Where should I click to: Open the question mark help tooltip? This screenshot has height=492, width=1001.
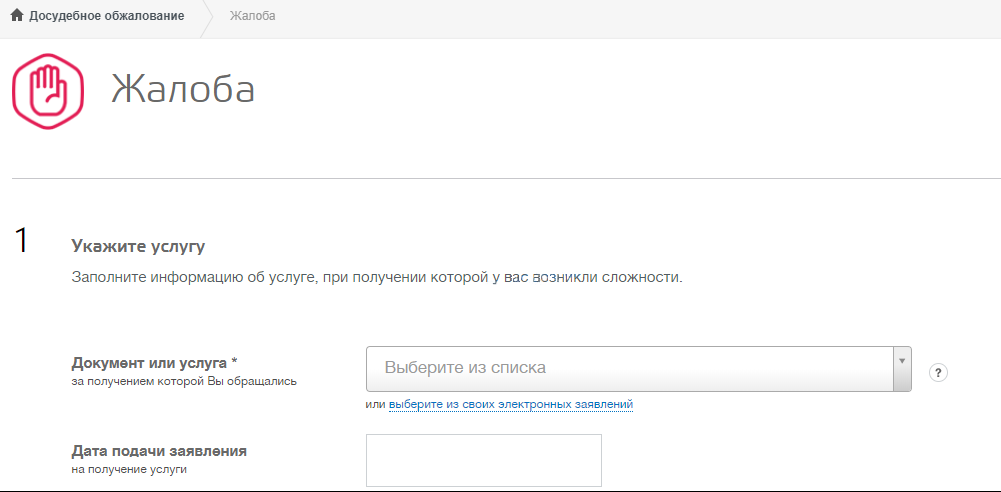coord(938,372)
